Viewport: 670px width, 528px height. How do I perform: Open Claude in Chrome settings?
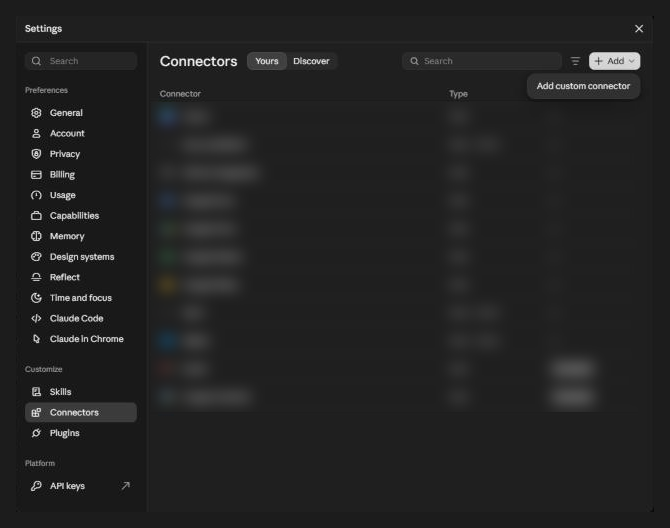81,338
